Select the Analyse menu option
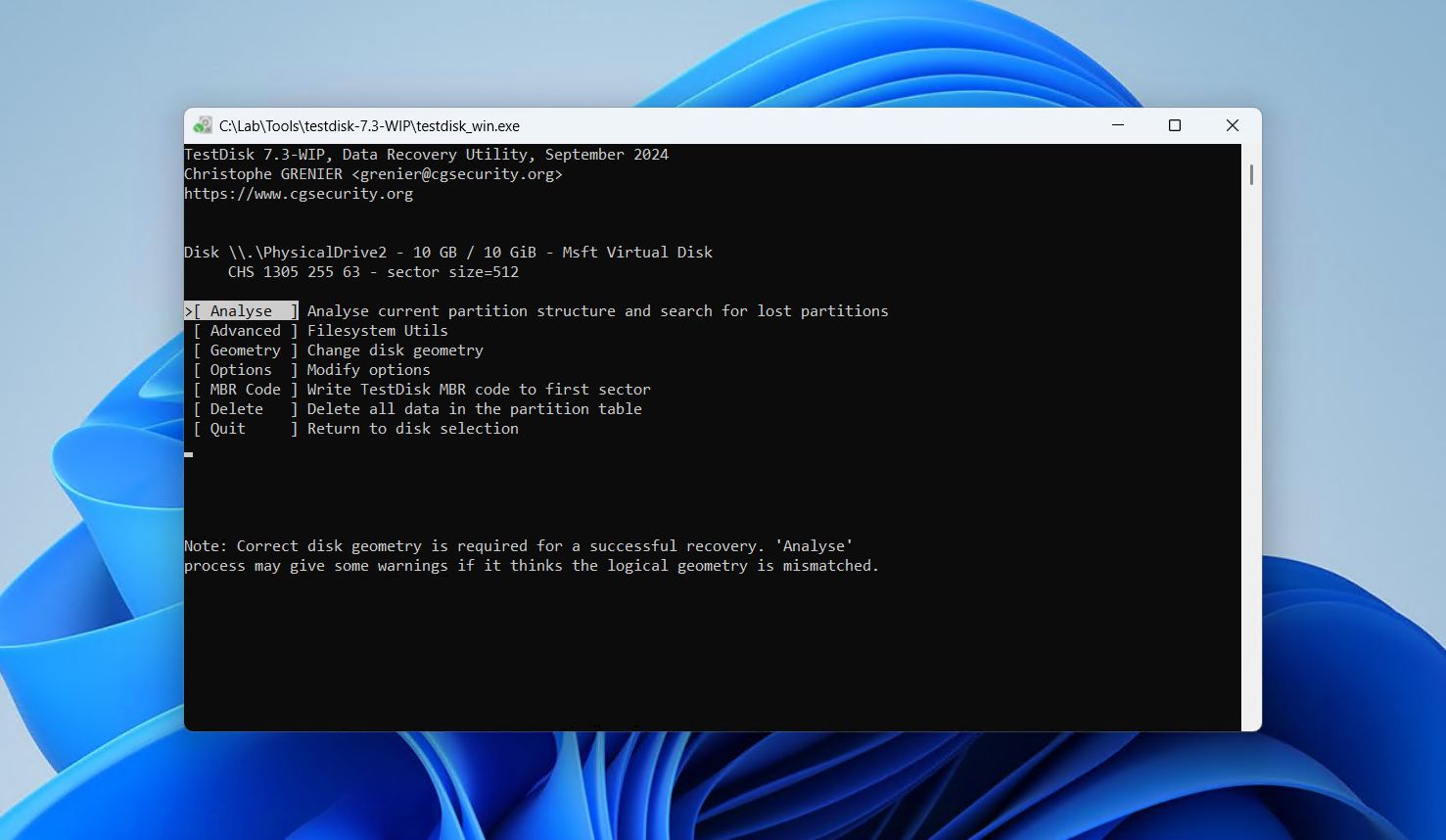1446x840 pixels. [241, 310]
